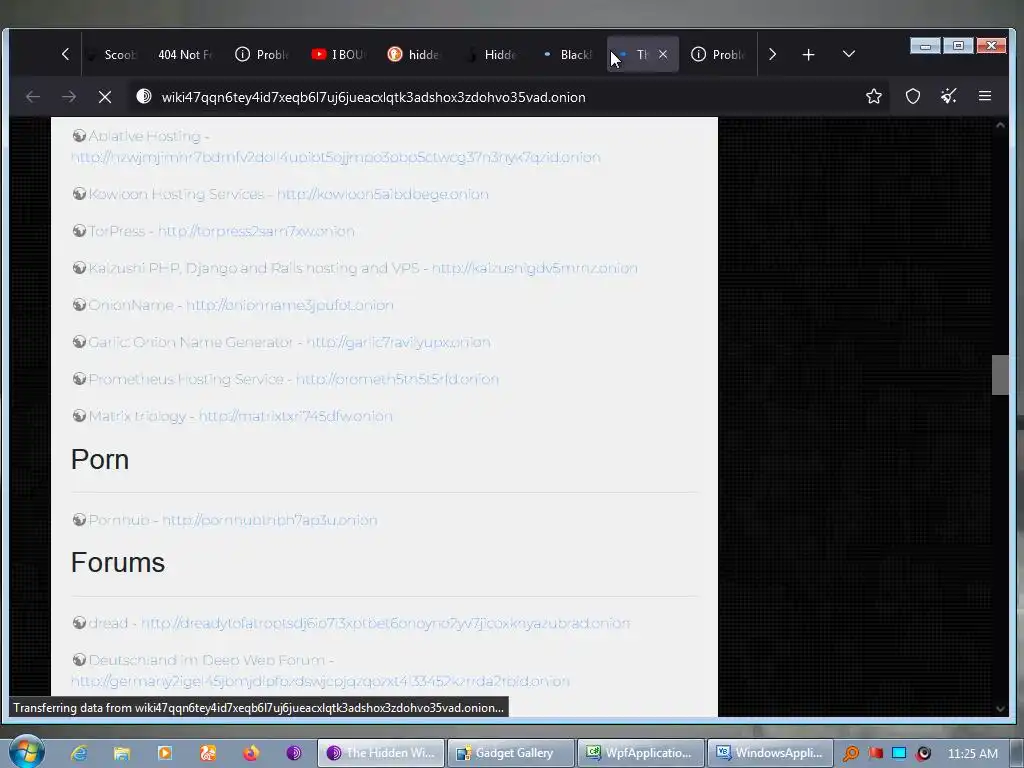Expand the list all tabs chevron

click(848, 54)
